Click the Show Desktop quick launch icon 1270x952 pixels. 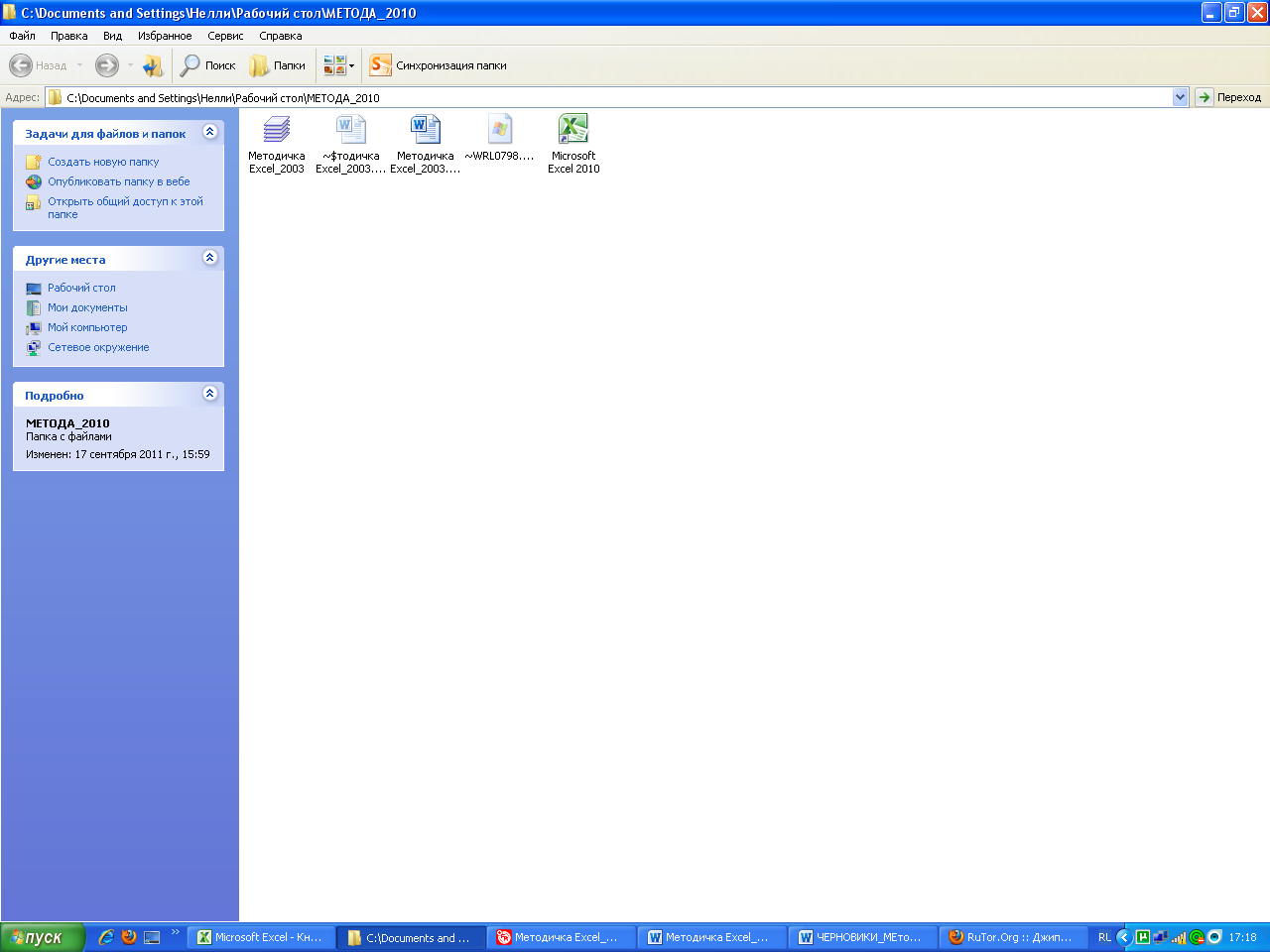pos(152,937)
